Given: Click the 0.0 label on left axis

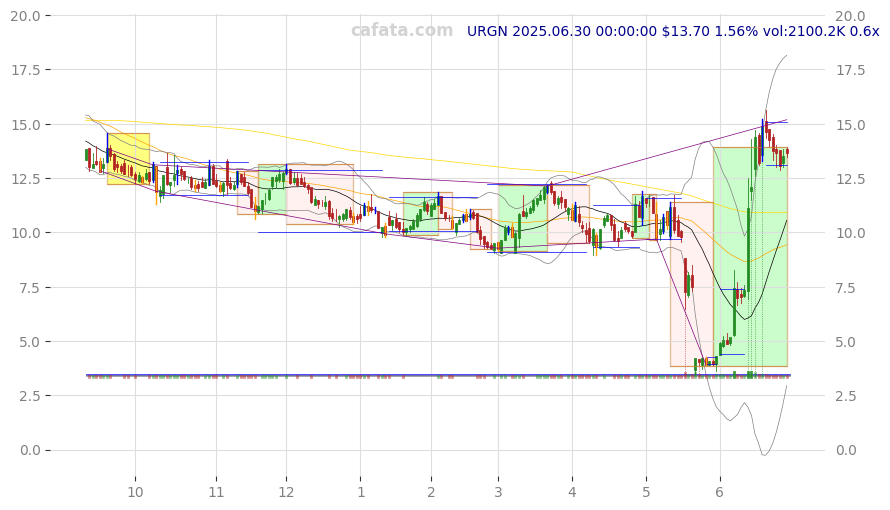Looking at the screenshot, I should coord(29,450).
